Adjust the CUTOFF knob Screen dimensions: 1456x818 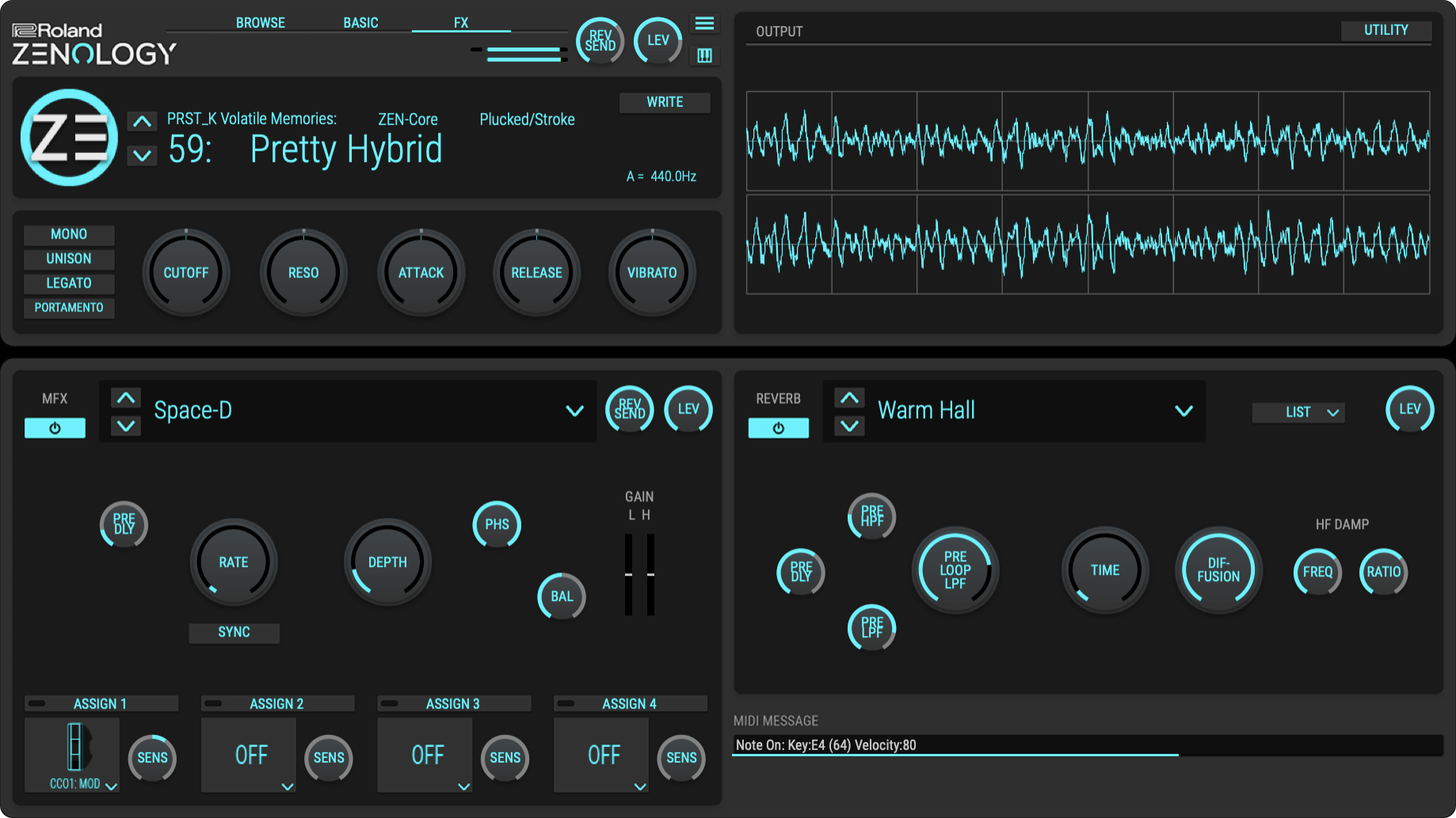pyautogui.click(x=186, y=272)
